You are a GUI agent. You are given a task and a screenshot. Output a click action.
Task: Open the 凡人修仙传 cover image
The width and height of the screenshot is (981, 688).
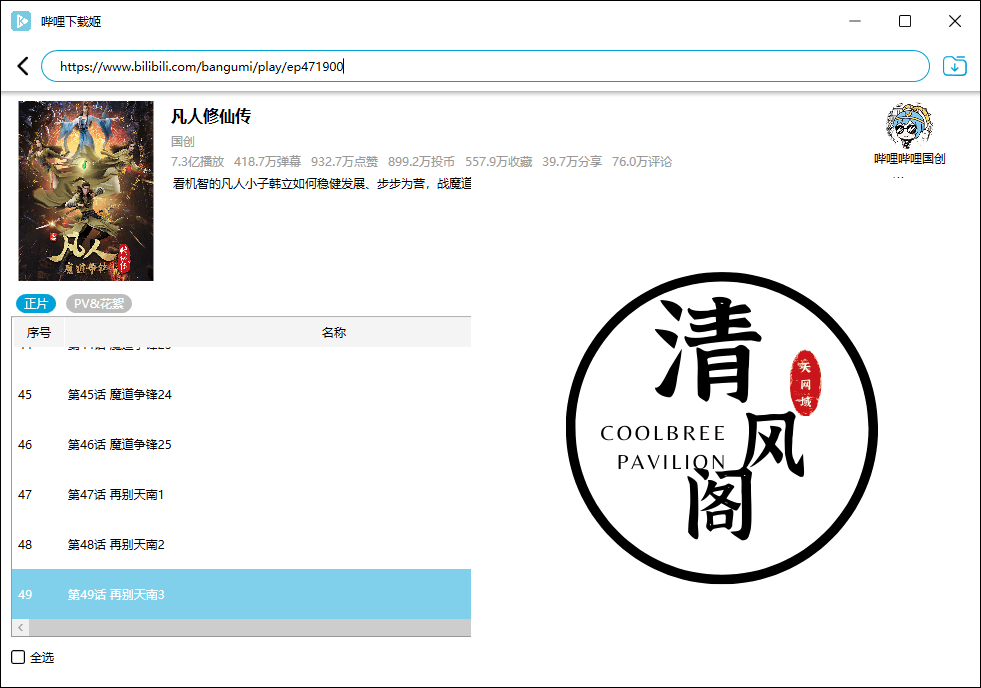[86, 191]
